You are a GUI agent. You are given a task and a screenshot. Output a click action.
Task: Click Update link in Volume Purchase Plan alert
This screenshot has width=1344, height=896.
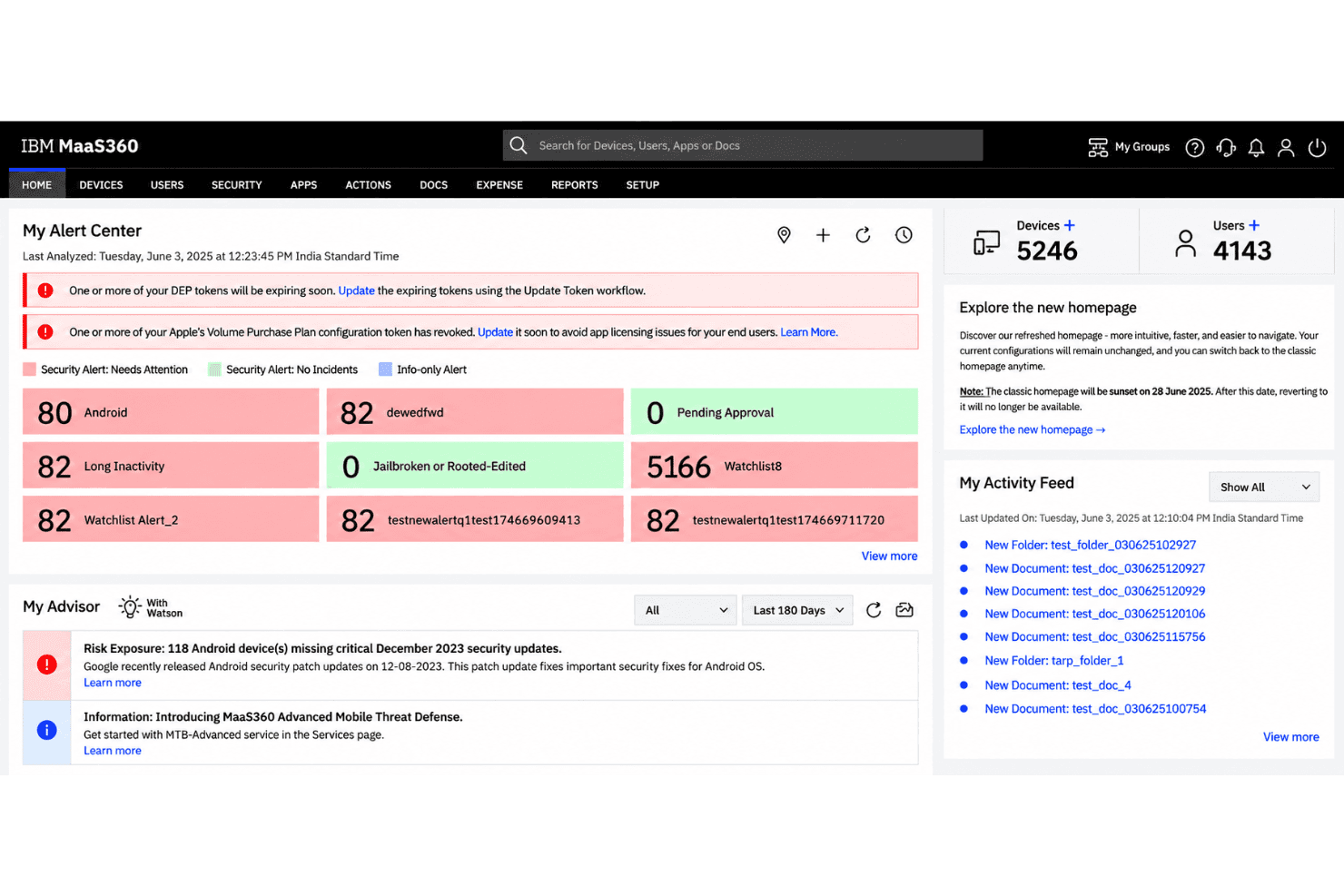coord(496,332)
